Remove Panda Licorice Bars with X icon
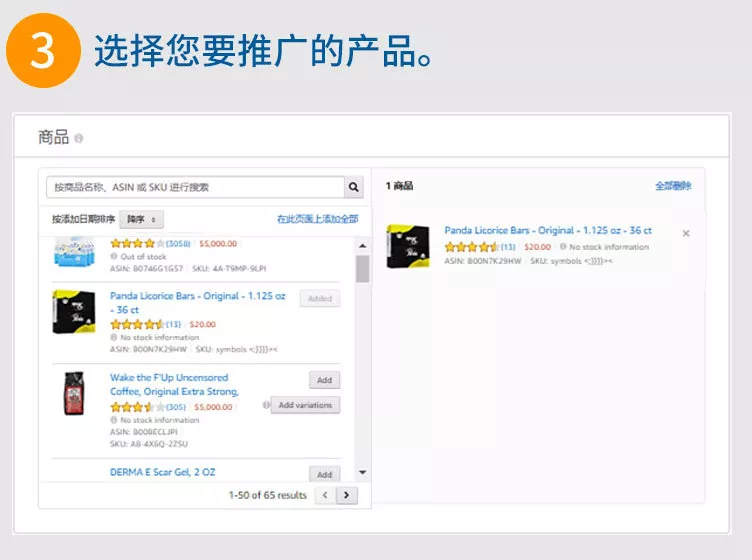 click(686, 233)
